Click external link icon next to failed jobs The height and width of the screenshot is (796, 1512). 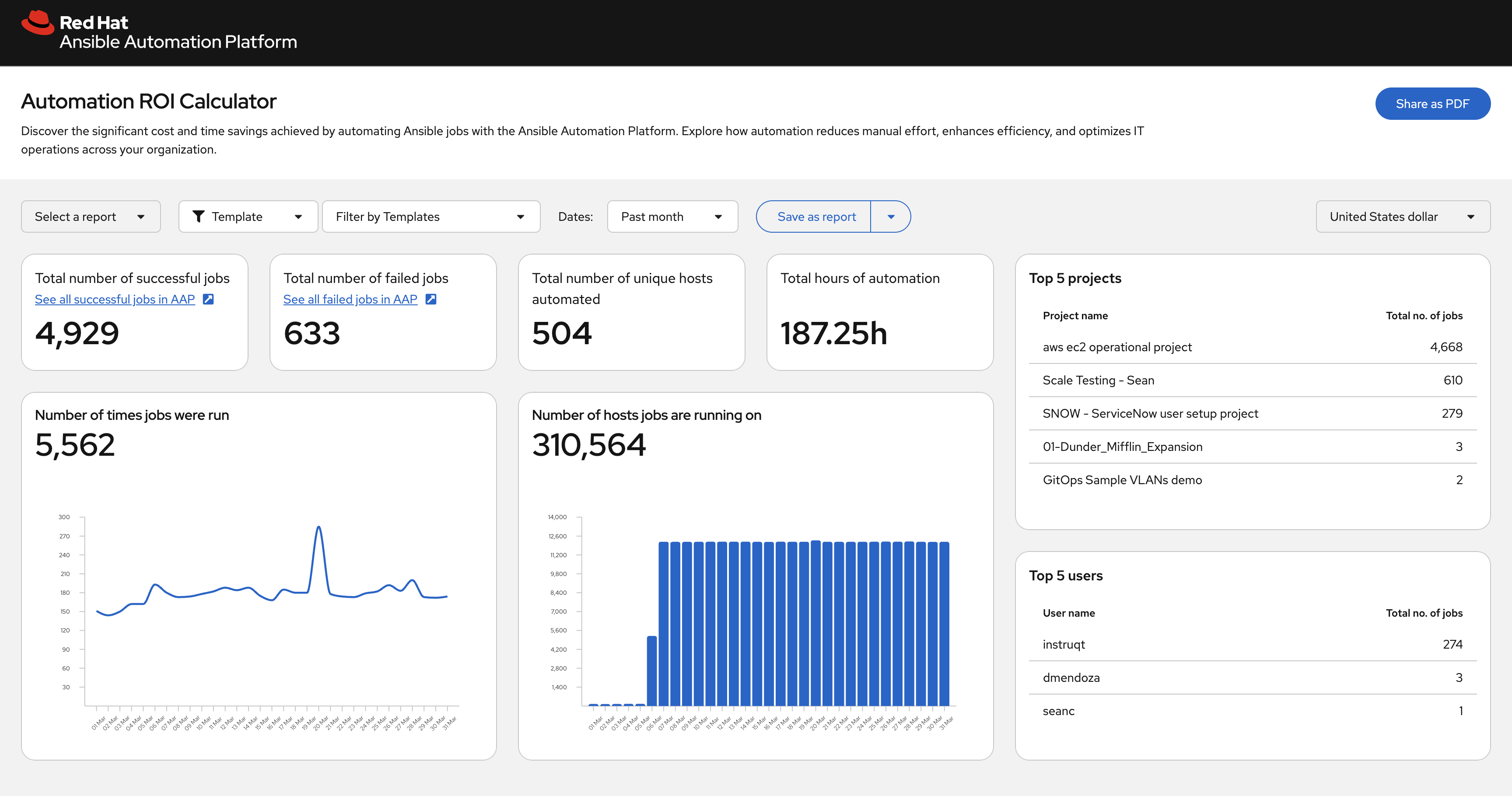click(431, 299)
